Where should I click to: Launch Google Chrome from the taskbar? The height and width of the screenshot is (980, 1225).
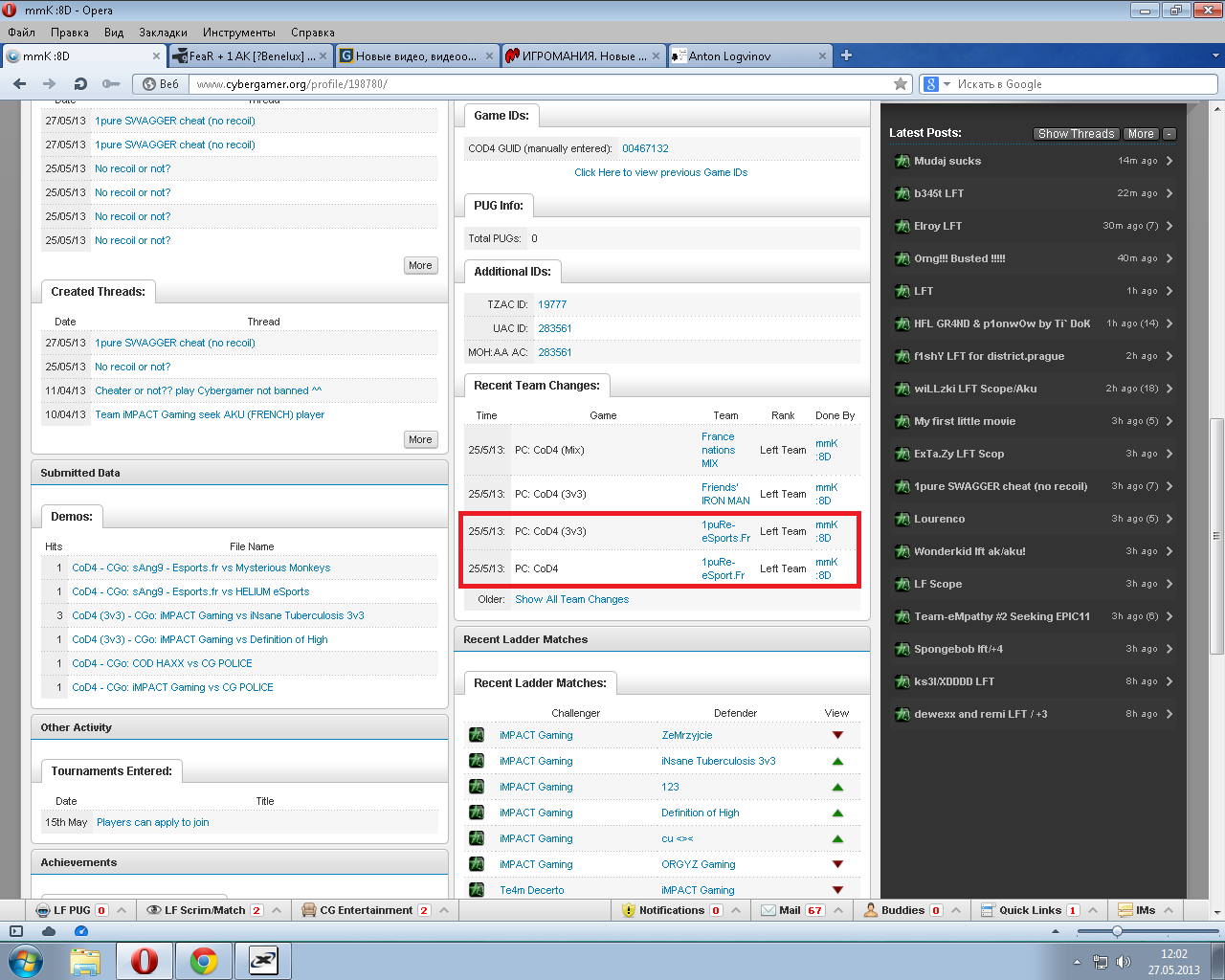pos(204,961)
